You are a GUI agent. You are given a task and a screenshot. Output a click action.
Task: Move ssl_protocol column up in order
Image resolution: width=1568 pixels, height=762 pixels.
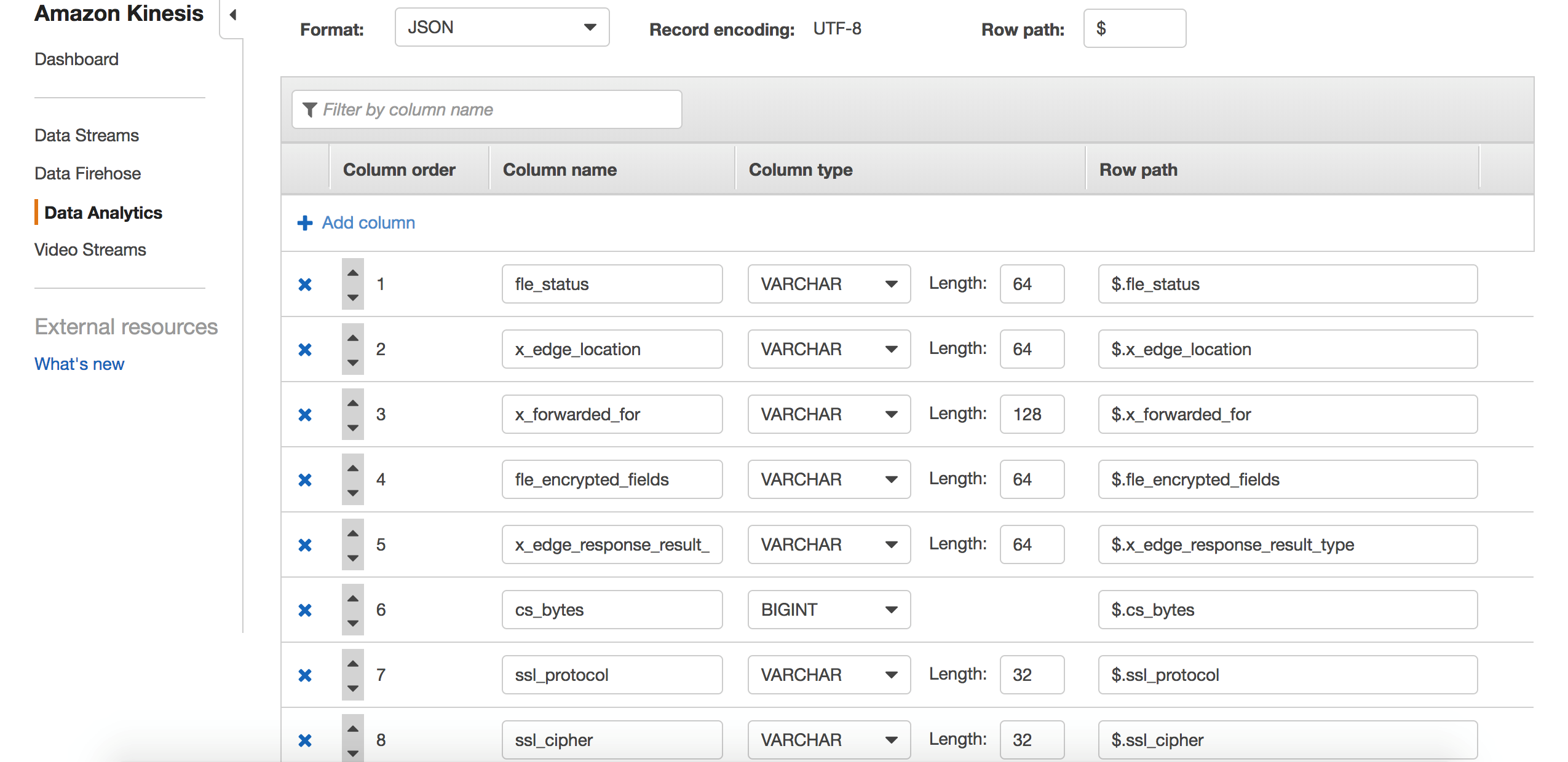pos(352,664)
